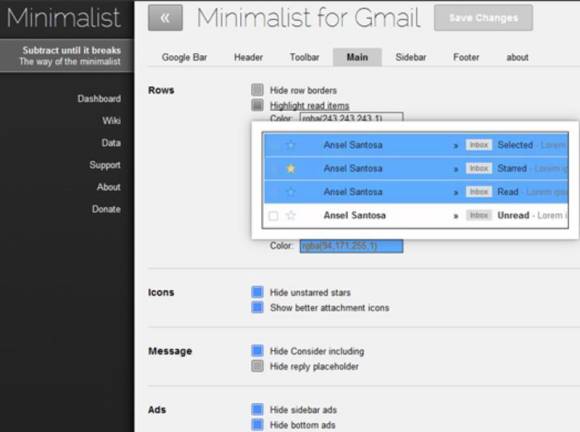Click the blue selected color field
Image resolution: width=580 pixels, height=432 pixels.
pyautogui.click(x=351, y=246)
